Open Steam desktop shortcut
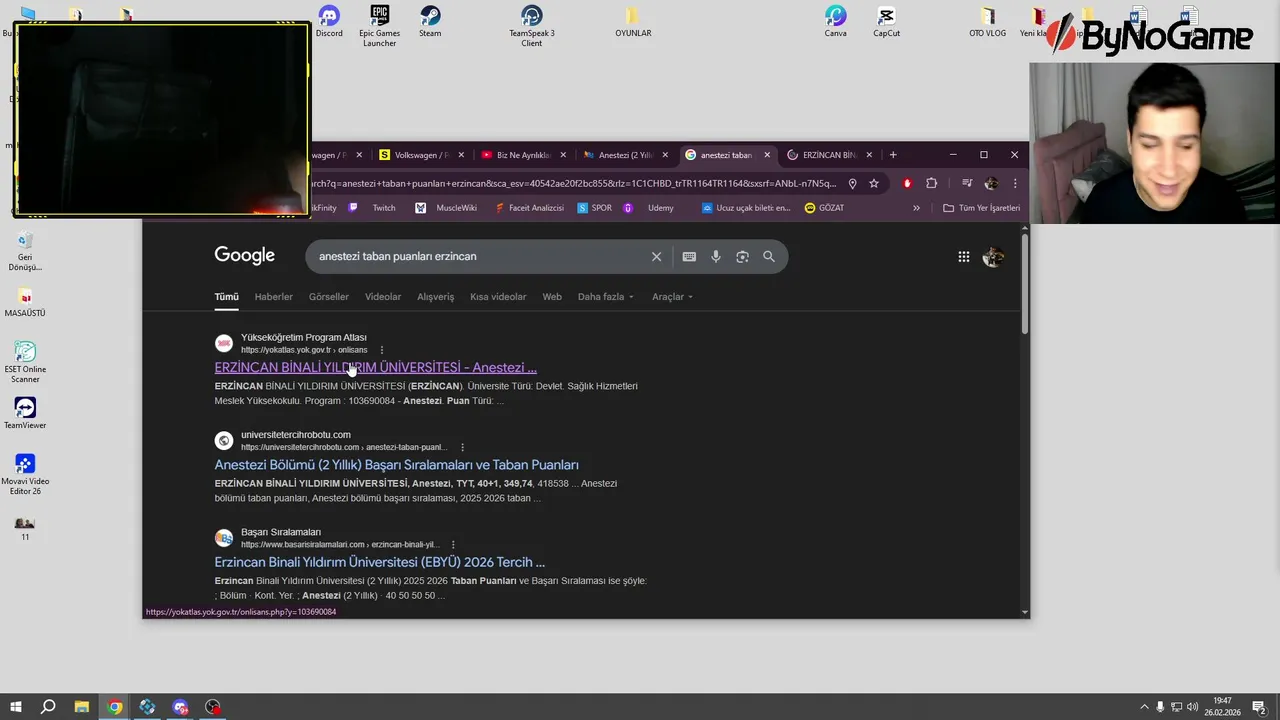This screenshot has height=720, width=1280. pos(430,21)
